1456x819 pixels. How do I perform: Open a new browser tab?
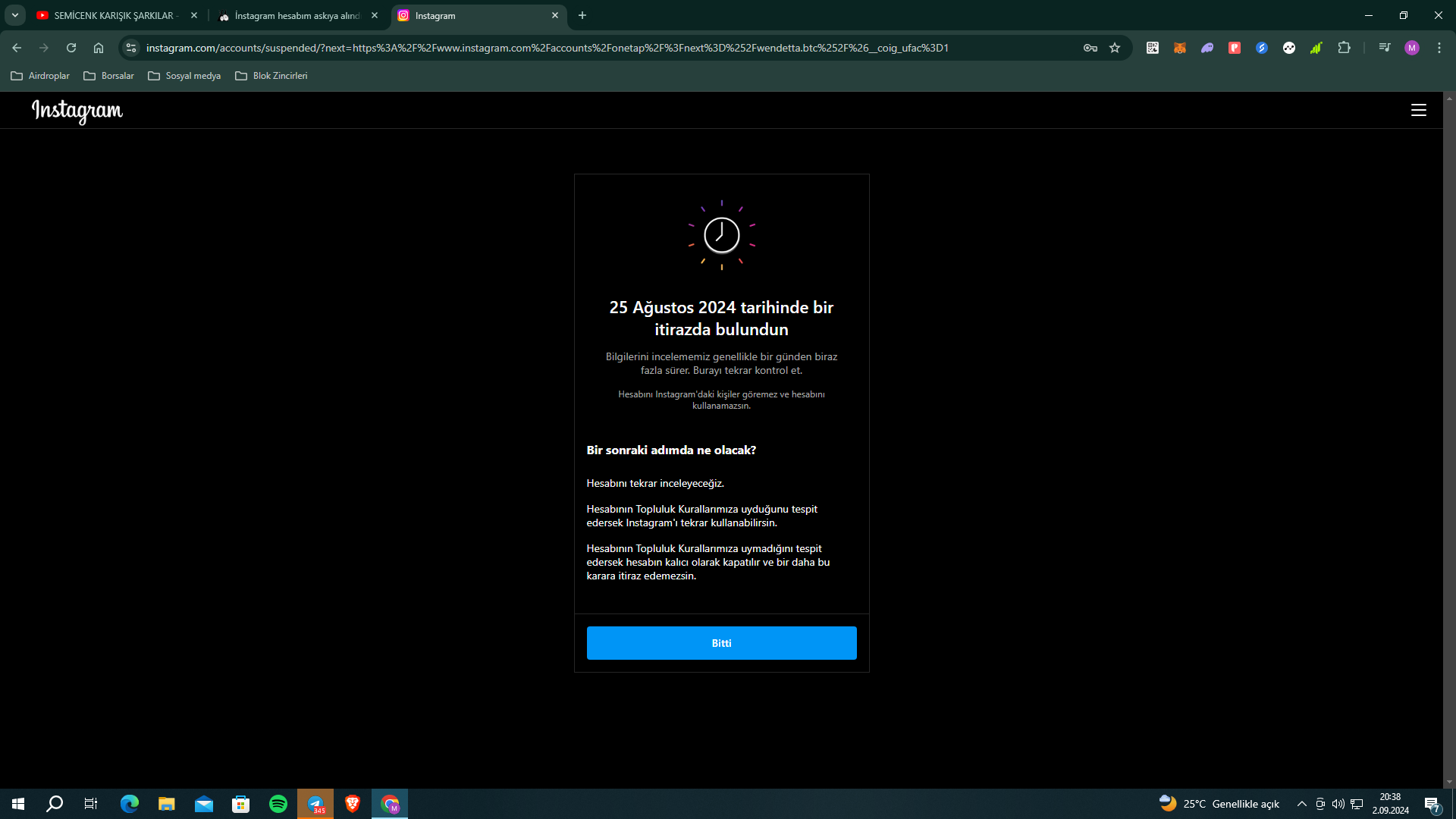click(x=582, y=15)
